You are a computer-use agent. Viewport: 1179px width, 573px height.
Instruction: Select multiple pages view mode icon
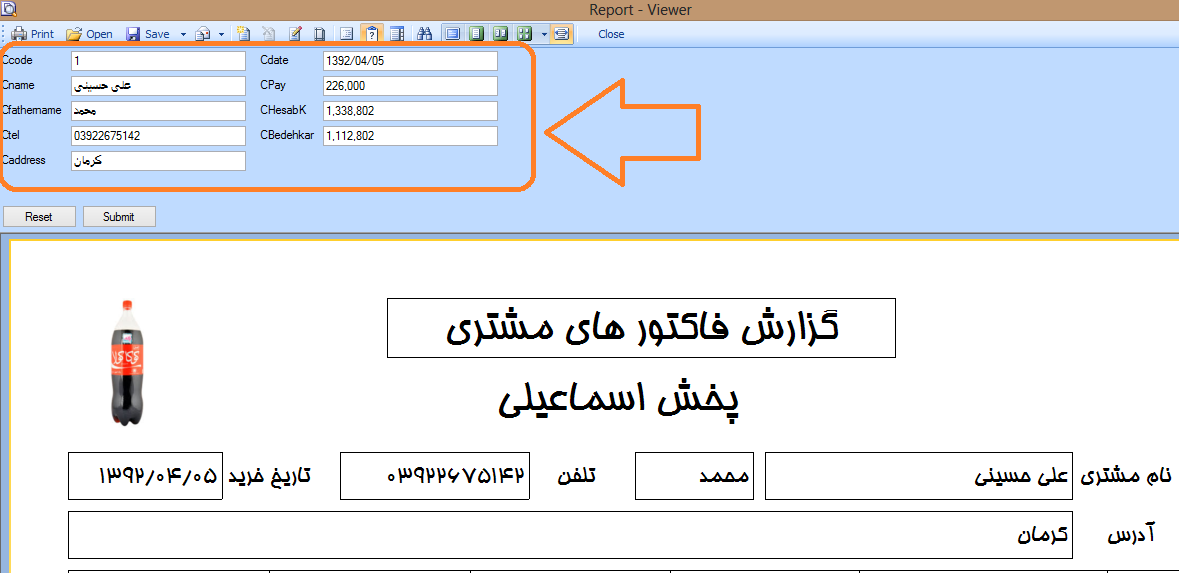click(525, 34)
